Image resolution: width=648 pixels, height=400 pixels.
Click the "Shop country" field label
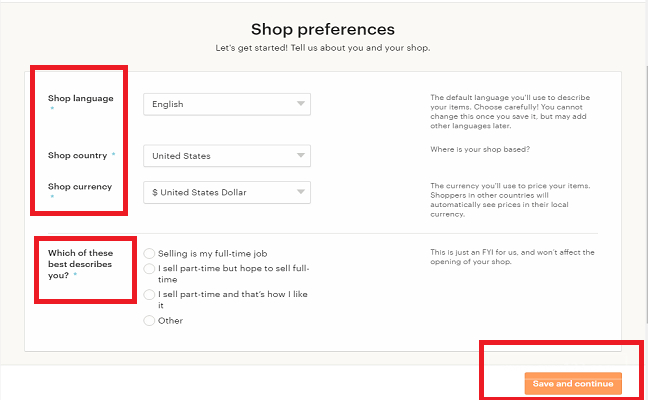click(x=77, y=155)
